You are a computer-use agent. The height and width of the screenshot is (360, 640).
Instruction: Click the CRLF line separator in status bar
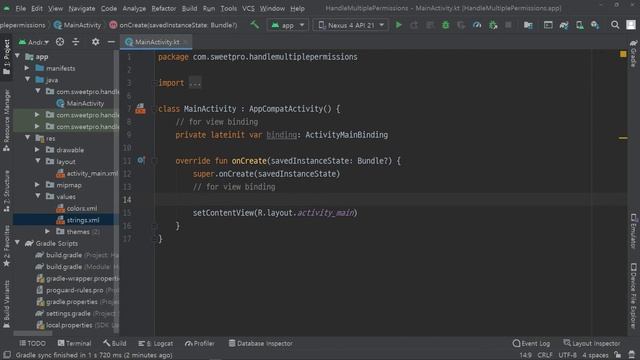tap(545, 355)
